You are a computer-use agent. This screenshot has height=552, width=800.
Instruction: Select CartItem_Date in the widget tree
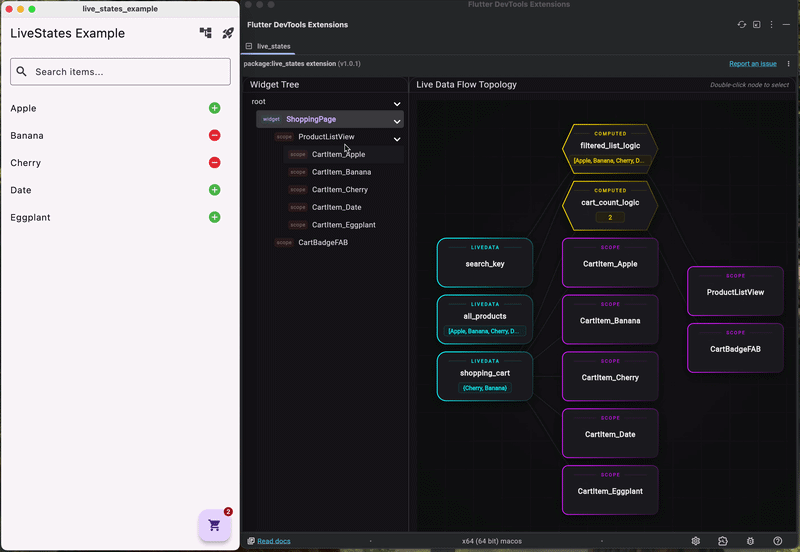[337, 207]
